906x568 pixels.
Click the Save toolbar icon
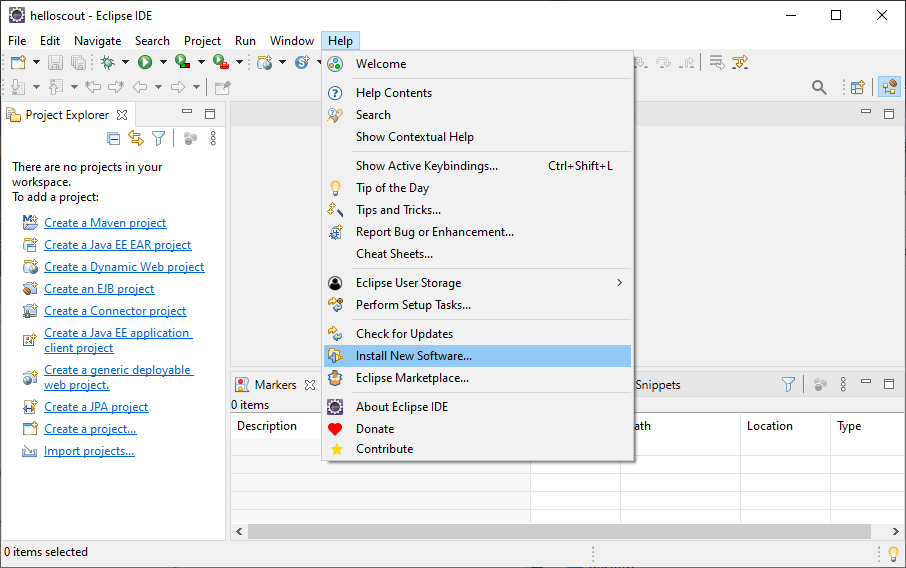point(55,62)
